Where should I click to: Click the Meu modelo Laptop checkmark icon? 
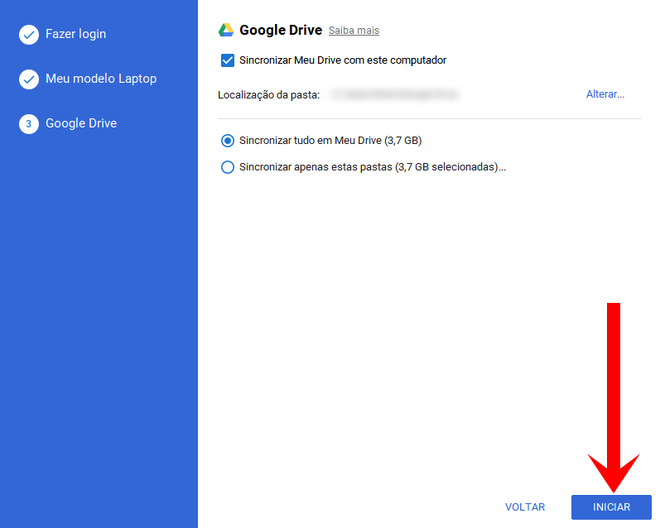click(29, 79)
